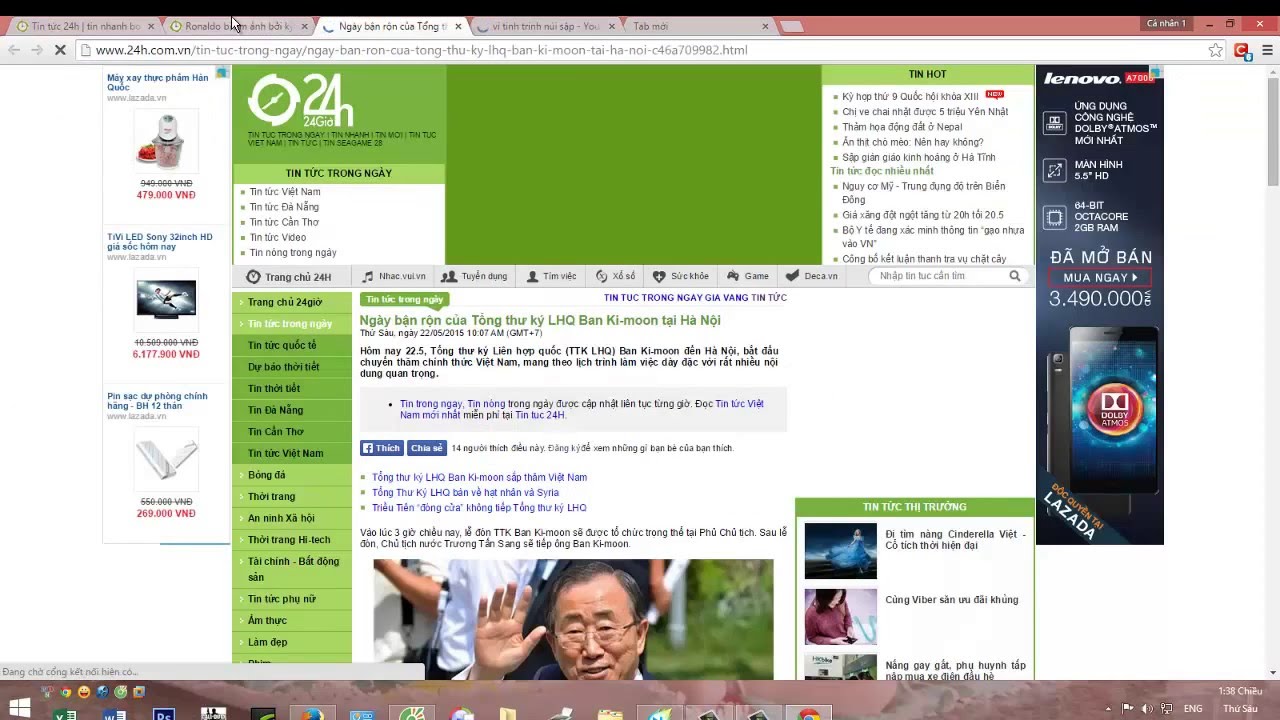
Task: Open 'Thảm họa động đất ở Nepal' link
Action: 902,127
